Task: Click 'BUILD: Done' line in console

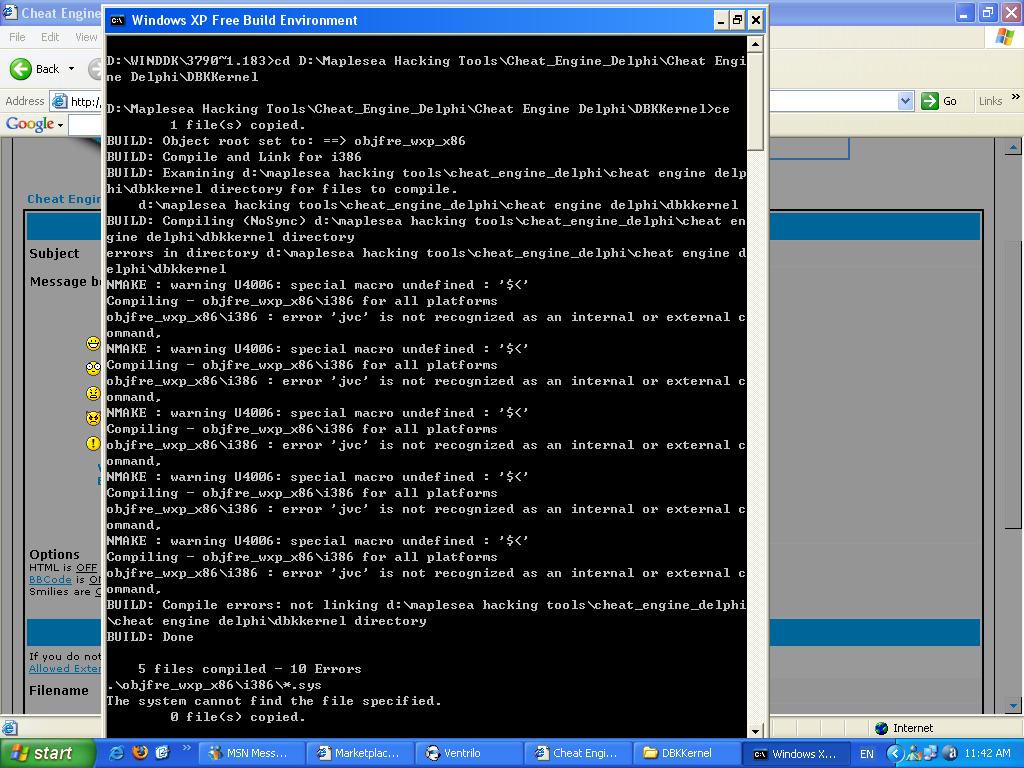Action: tap(150, 637)
